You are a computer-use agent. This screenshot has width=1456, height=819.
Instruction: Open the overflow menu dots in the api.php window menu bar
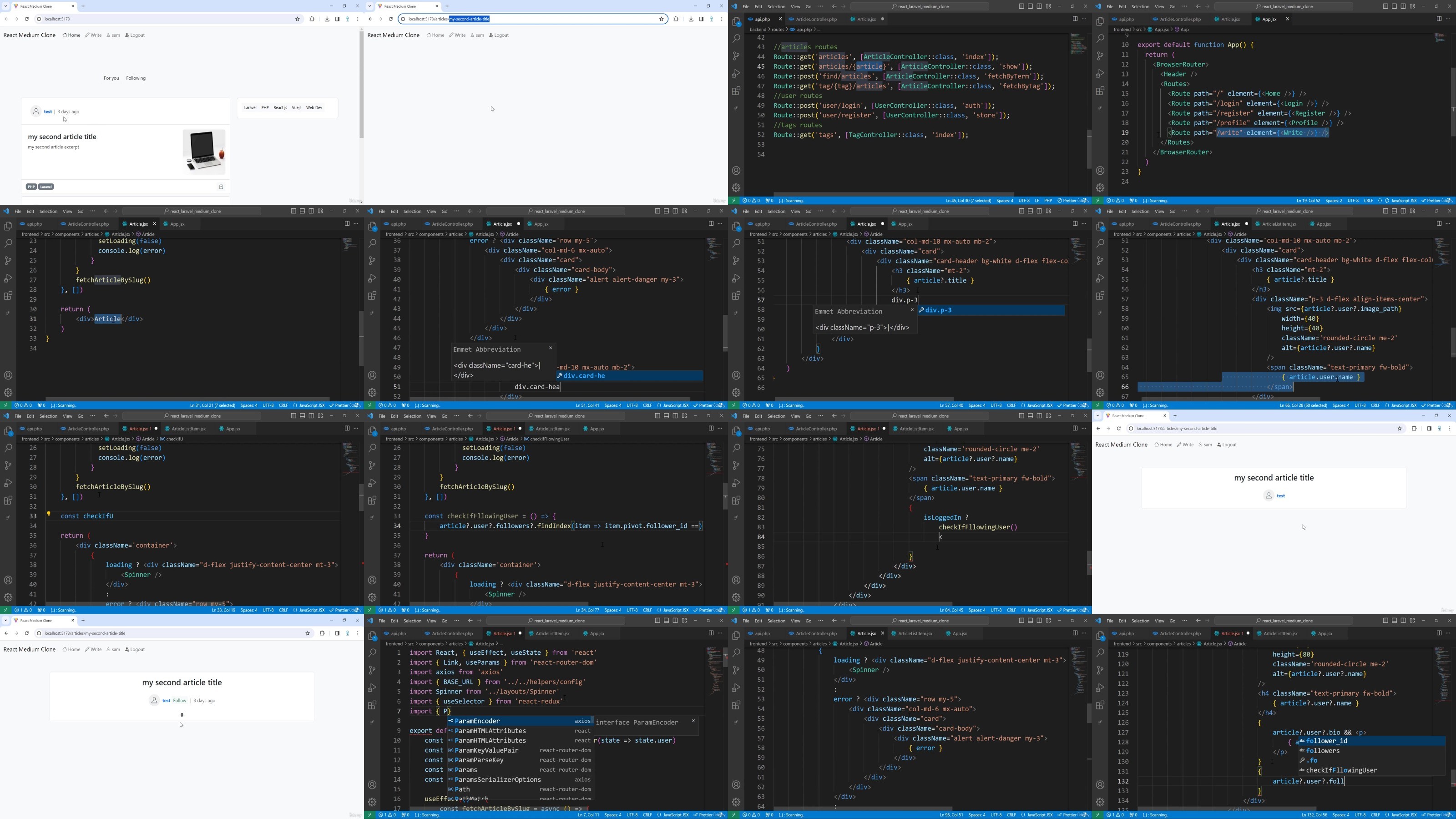click(821, 6)
